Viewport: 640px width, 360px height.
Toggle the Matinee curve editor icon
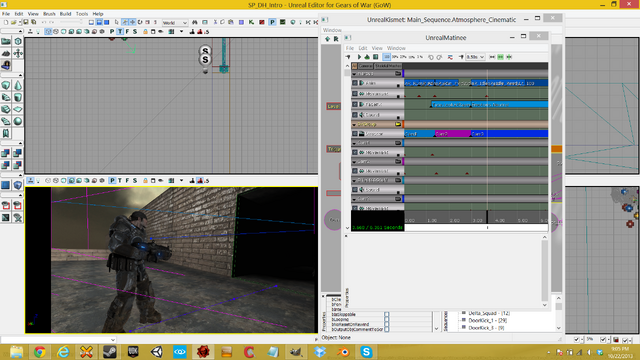450,57
